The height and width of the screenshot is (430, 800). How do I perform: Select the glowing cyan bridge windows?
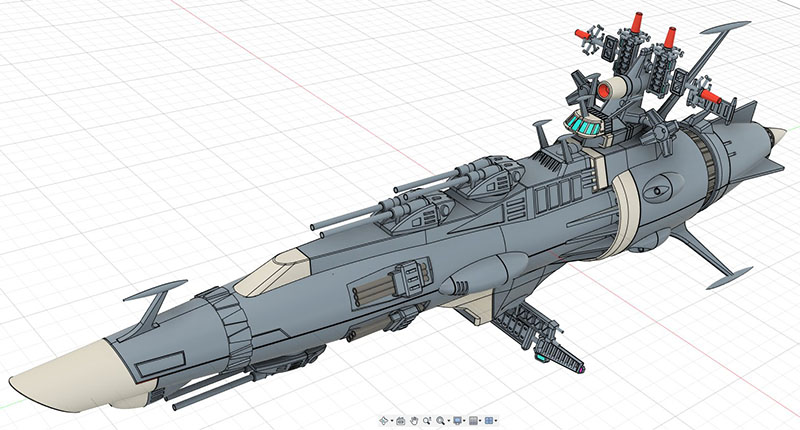tap(583, 125)
